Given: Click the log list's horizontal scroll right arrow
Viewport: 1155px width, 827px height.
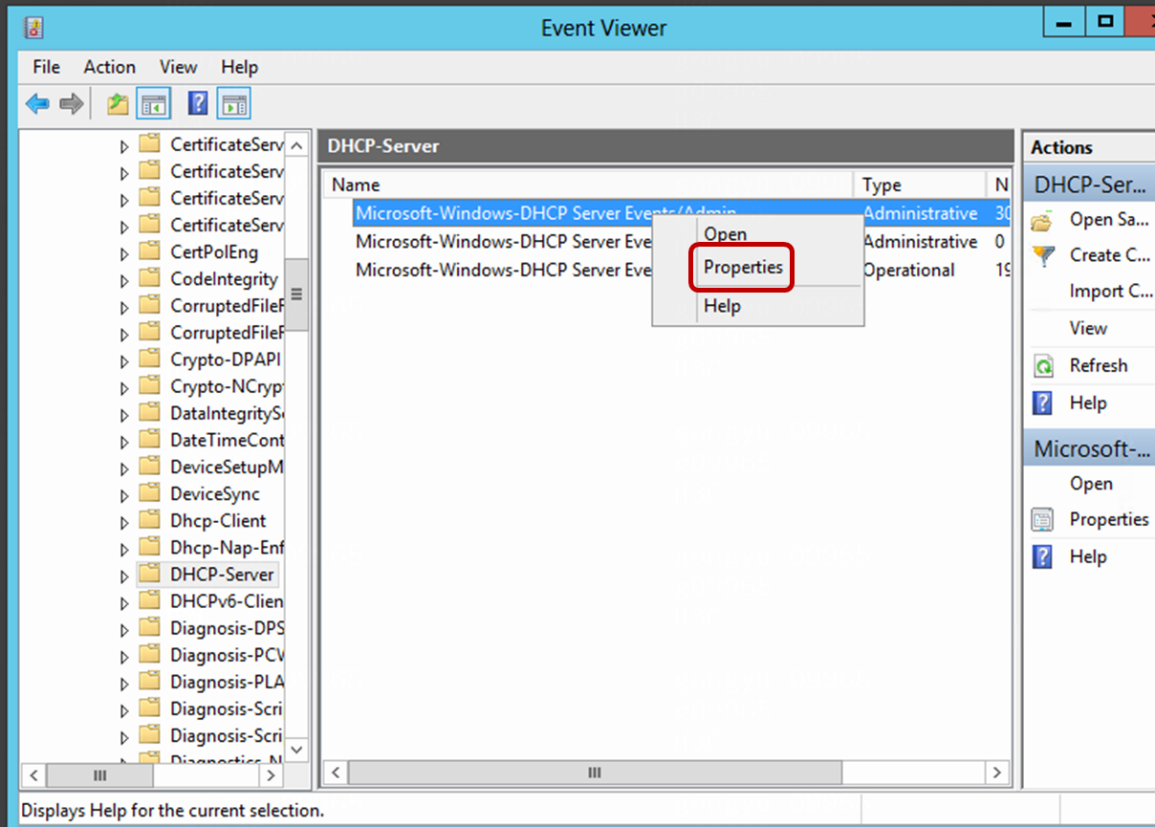Looking at the screenshot, I should click(x=997, y=773).
